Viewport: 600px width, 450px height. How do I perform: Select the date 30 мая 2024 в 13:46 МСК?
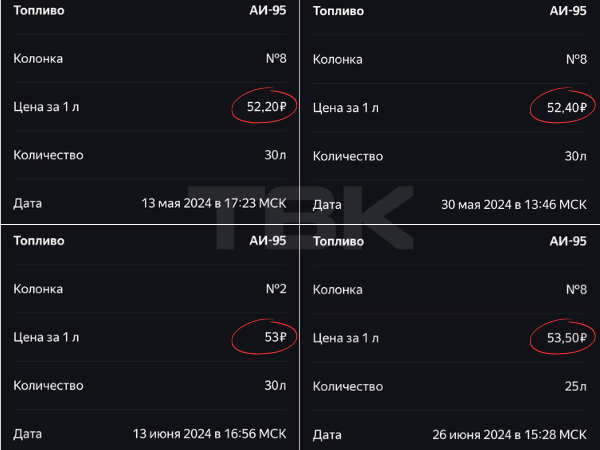(x=514, y=204)
